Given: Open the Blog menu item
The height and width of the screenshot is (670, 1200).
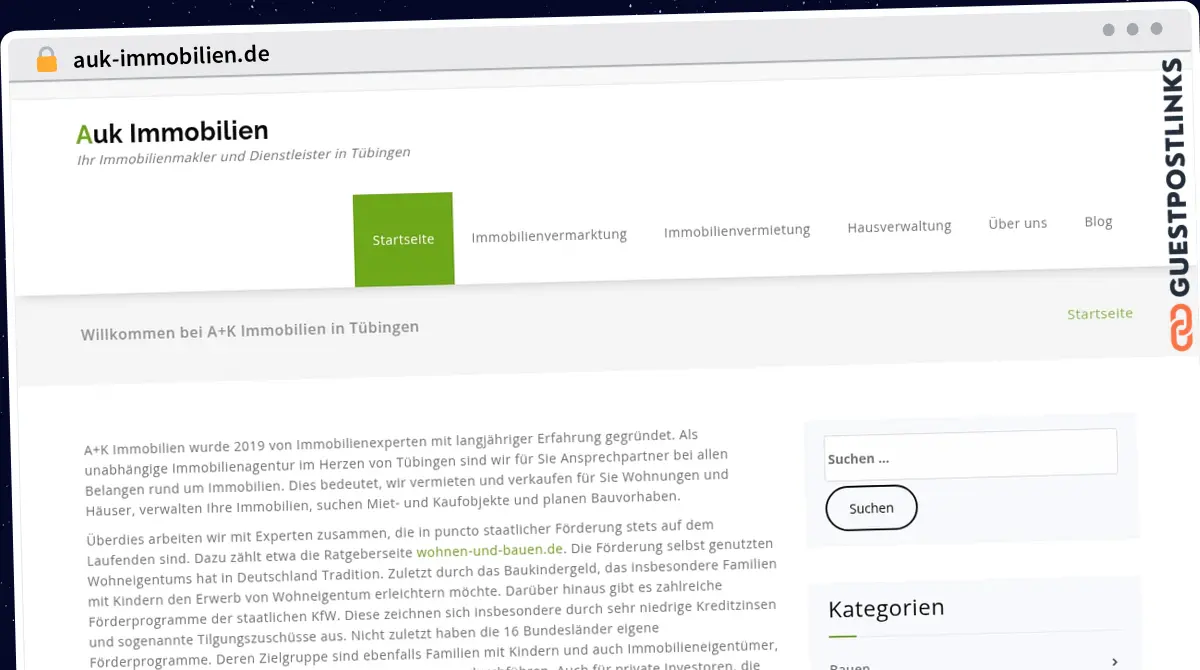Looking at the screenshot, I should [1098, 221].
